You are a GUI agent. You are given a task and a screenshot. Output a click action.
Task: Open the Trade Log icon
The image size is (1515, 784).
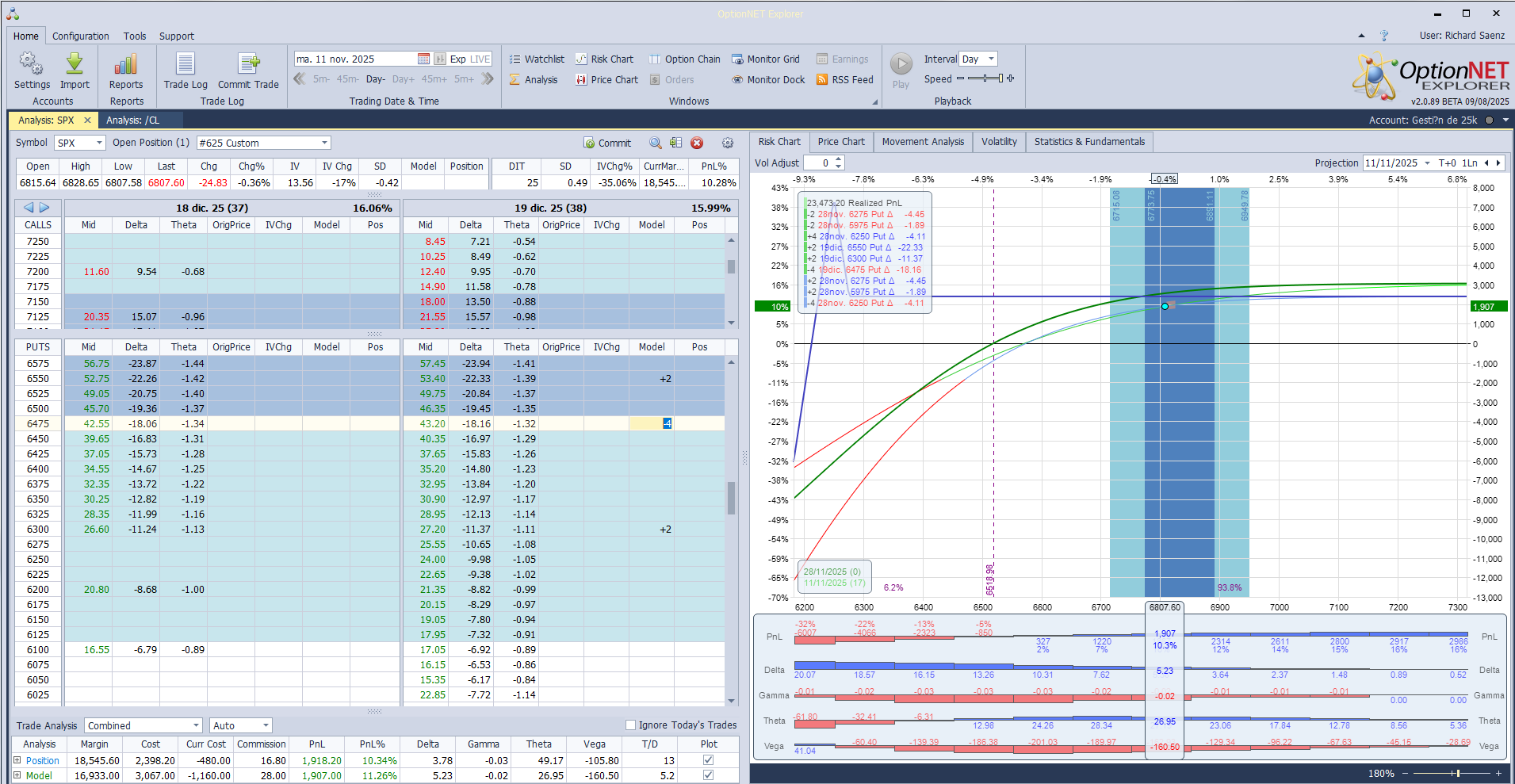[186, 64]
